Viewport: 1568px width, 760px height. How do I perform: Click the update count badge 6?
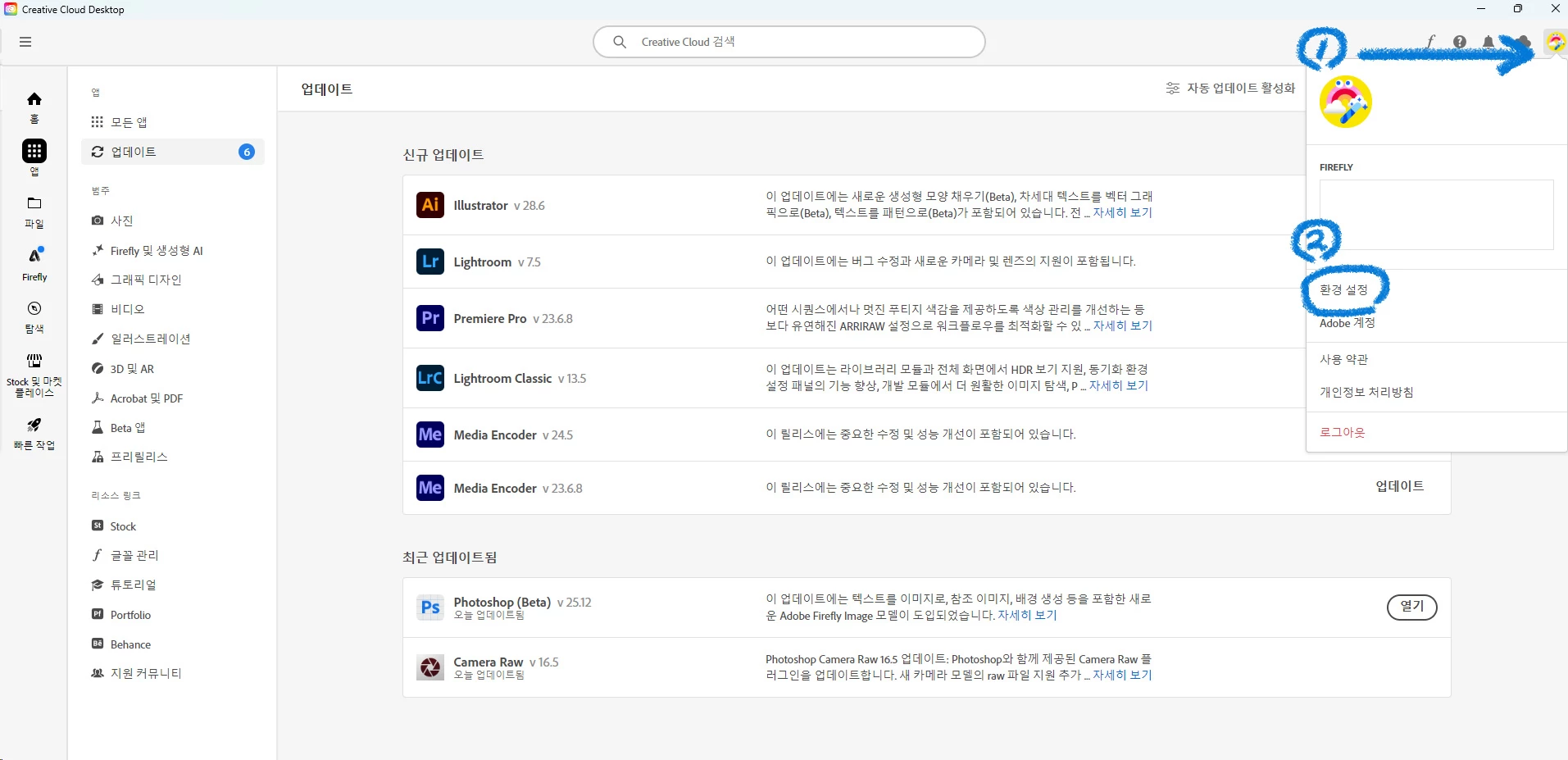click(247, 152)
